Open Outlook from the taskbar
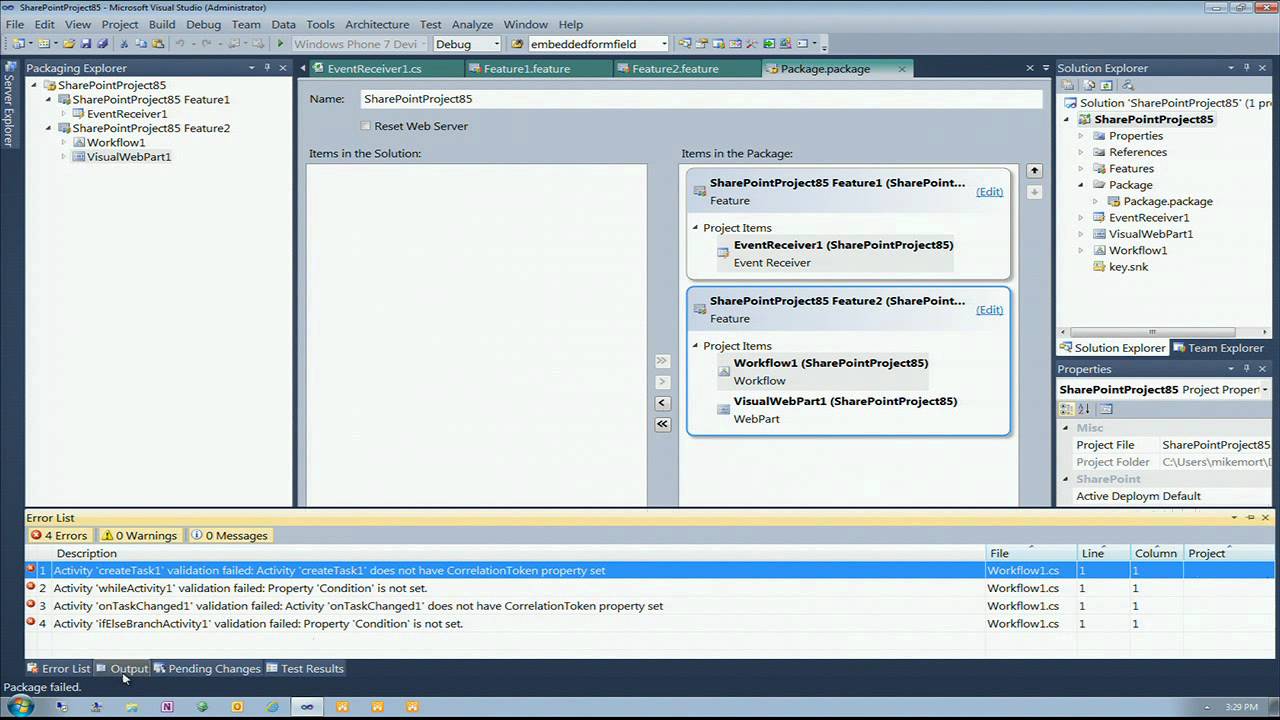 coord(237,707)
